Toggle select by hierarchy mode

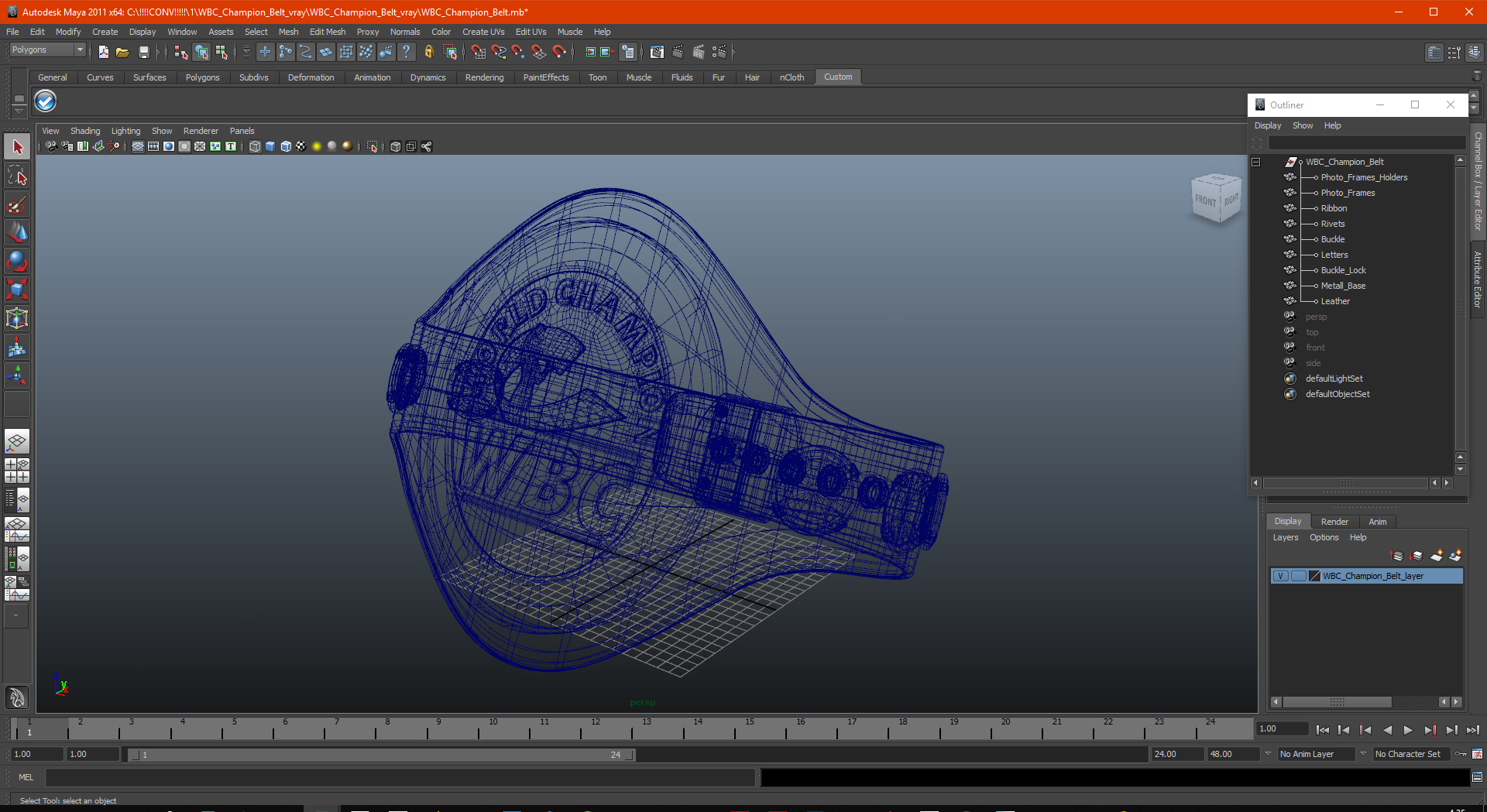(181, 52)
